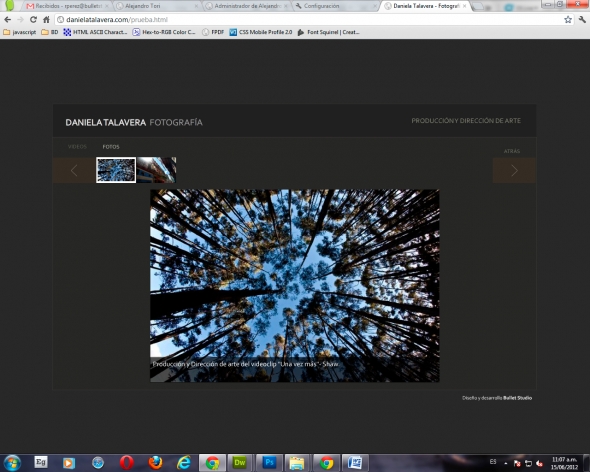This screenshot has height=472, width=590.
Task: Open the BD bookmarks folder
Action: click(x=50, y=32)
